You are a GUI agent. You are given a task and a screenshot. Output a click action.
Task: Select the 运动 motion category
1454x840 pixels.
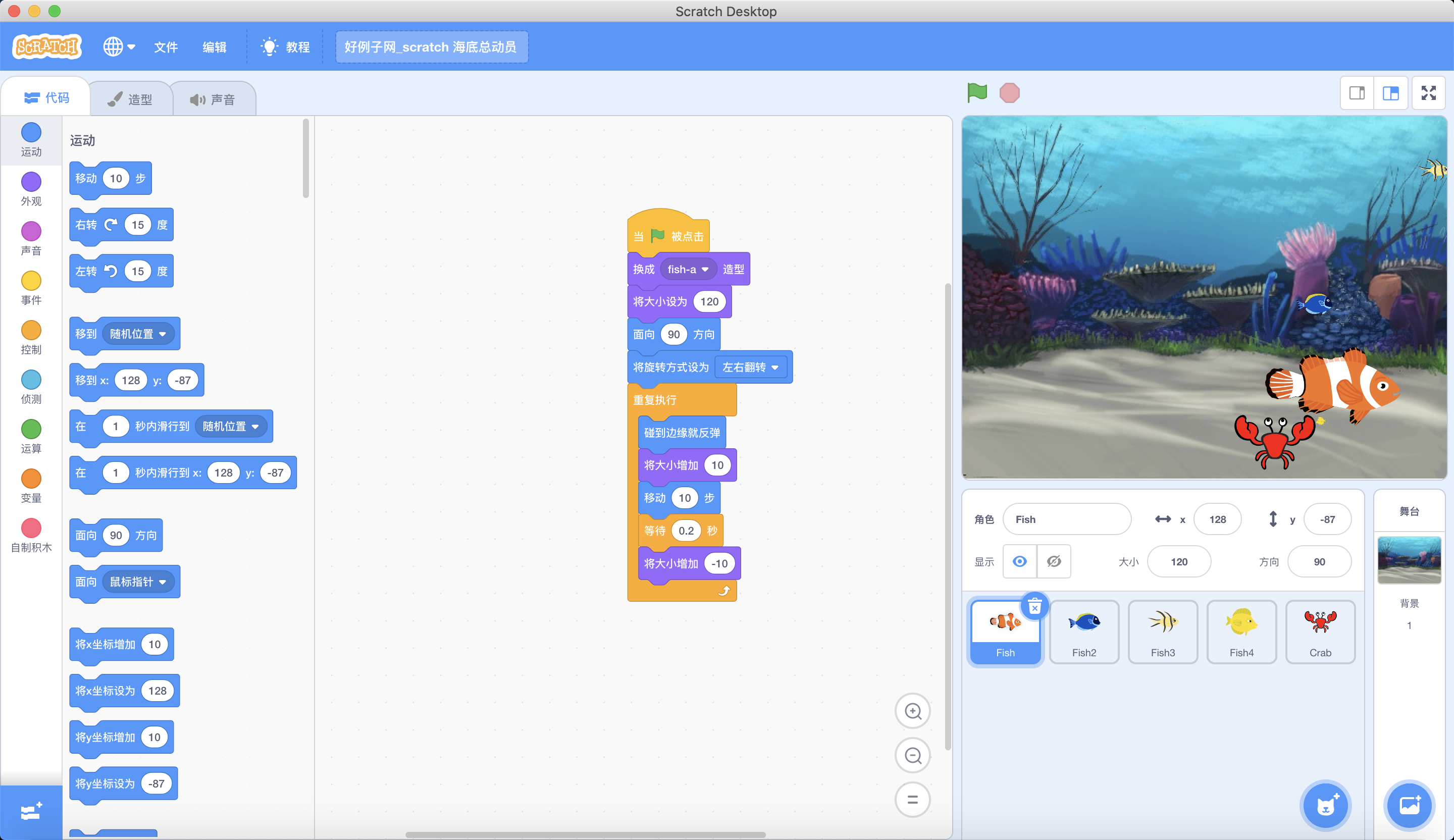pyautogui.click(x=31, y=140)
